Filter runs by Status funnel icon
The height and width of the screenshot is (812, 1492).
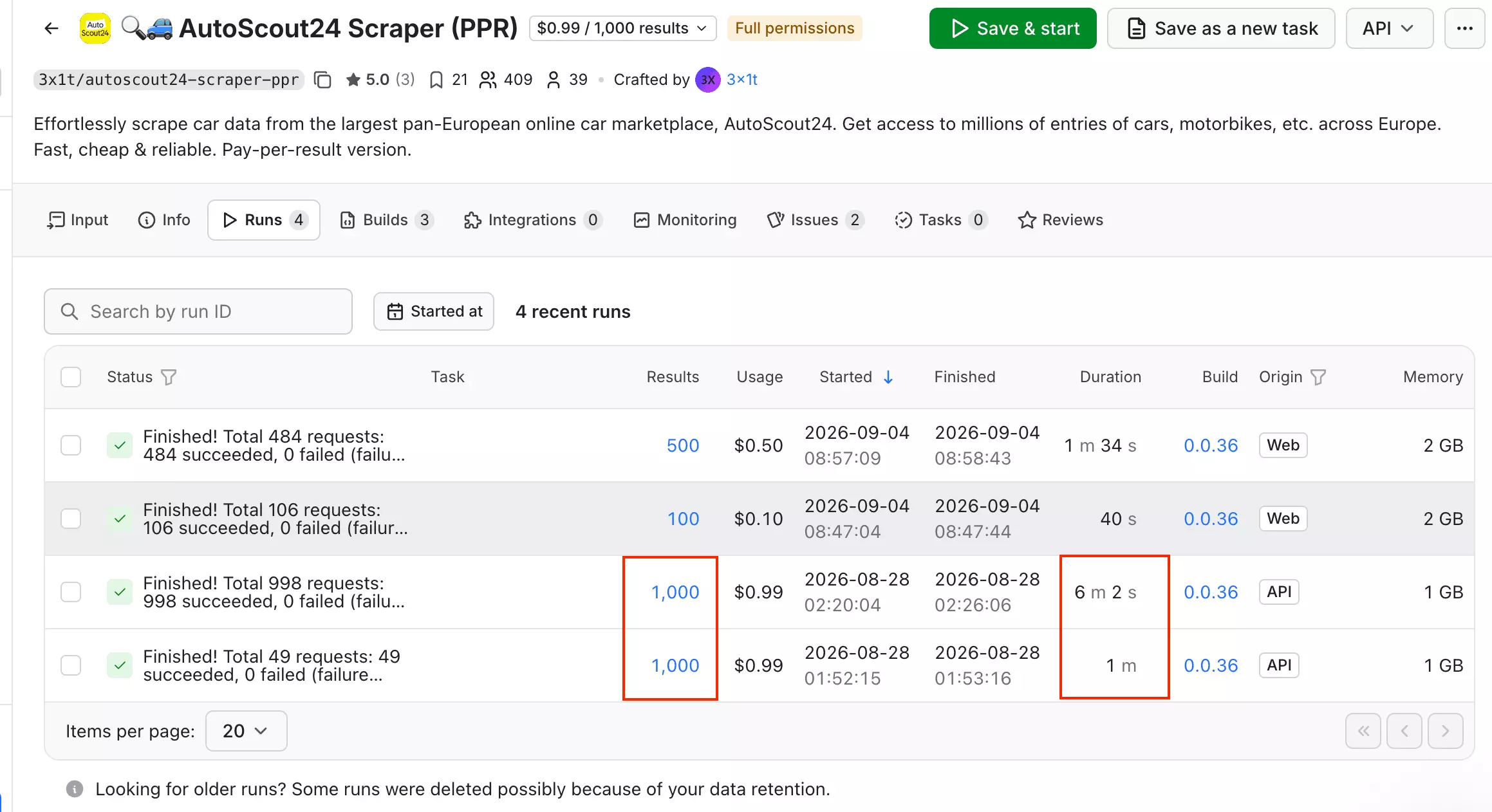click(x=169, y=377)
